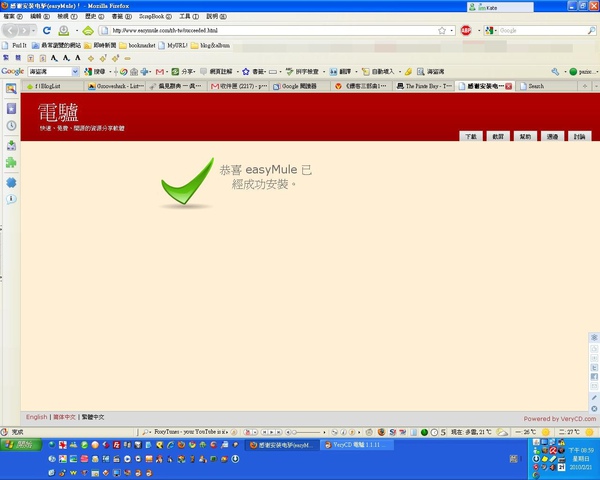Click the weather cloud icon in status bar

(x=502, y=432)
